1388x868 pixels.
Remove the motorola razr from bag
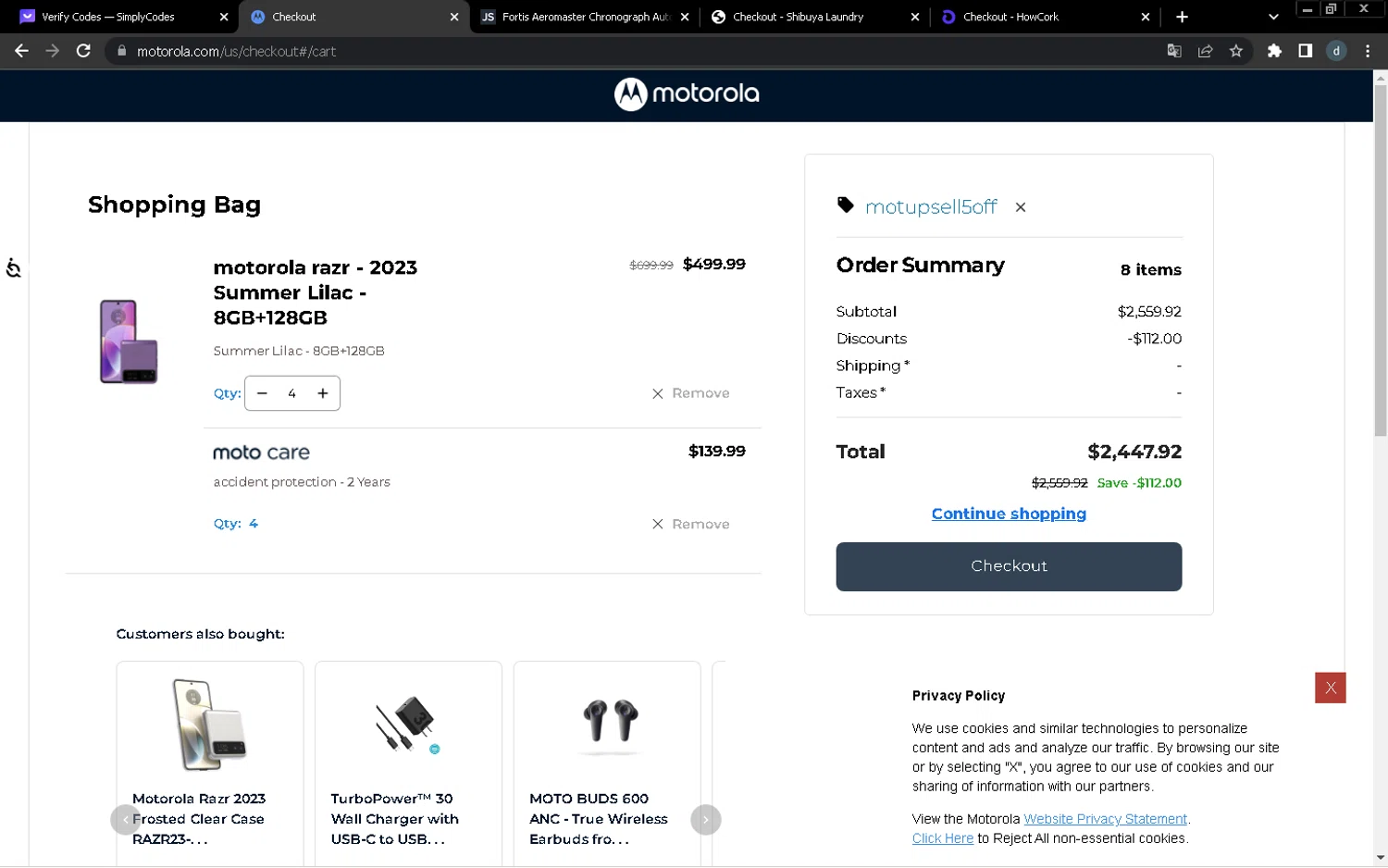690,393
